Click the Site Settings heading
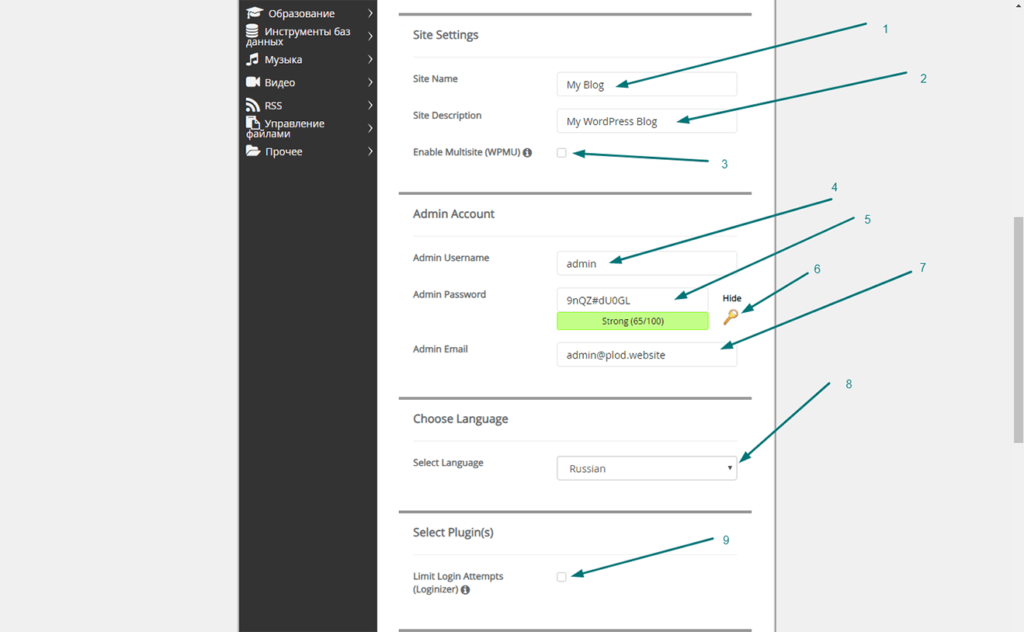This screenshot has width=1024, height=632. pyautogui.click(x=445, y=35)
